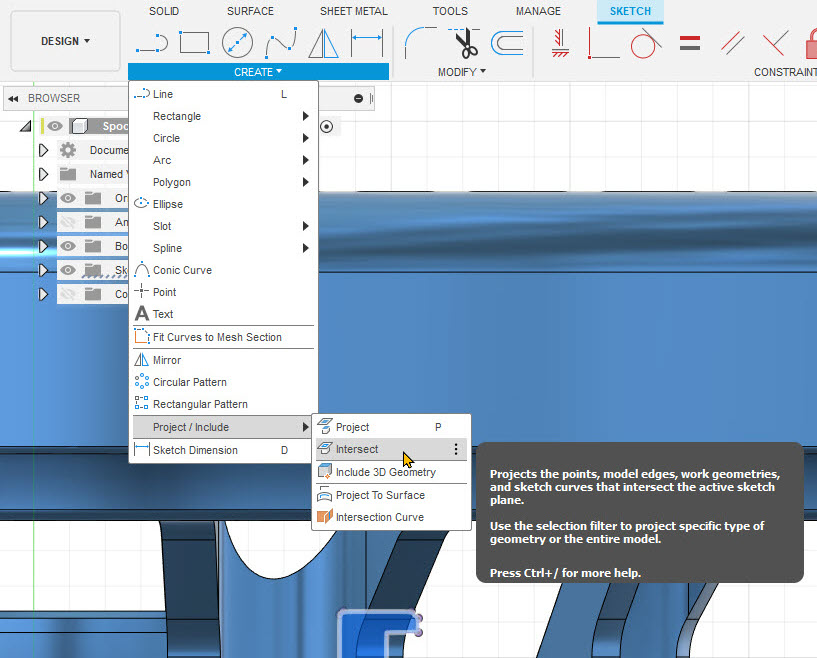Select the Circle tool icon in the toolbar

(236, 43)
